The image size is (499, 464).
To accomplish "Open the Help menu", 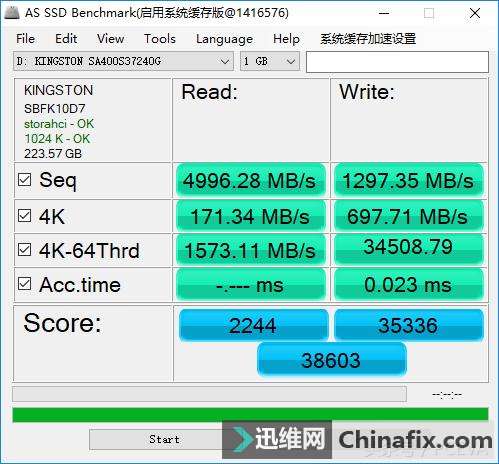I will point(286,39).
